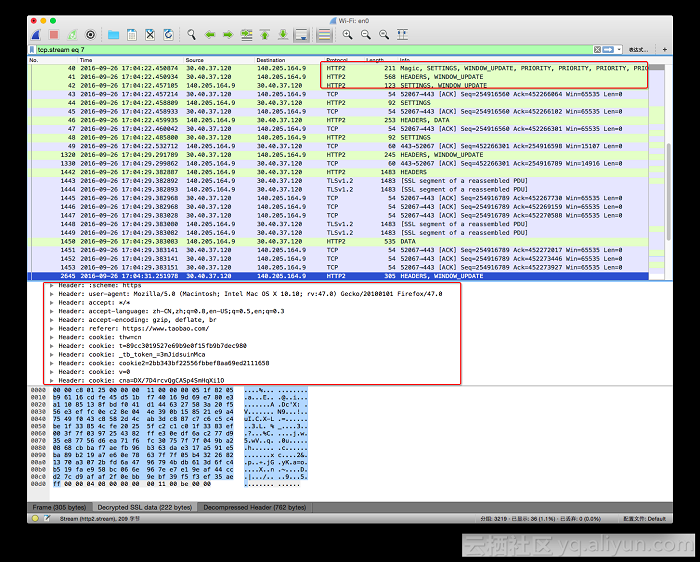Switch to the Frame (305 bytes) tab
The image size is (700, 562).
pyautogui.click(x=59, y=507)
